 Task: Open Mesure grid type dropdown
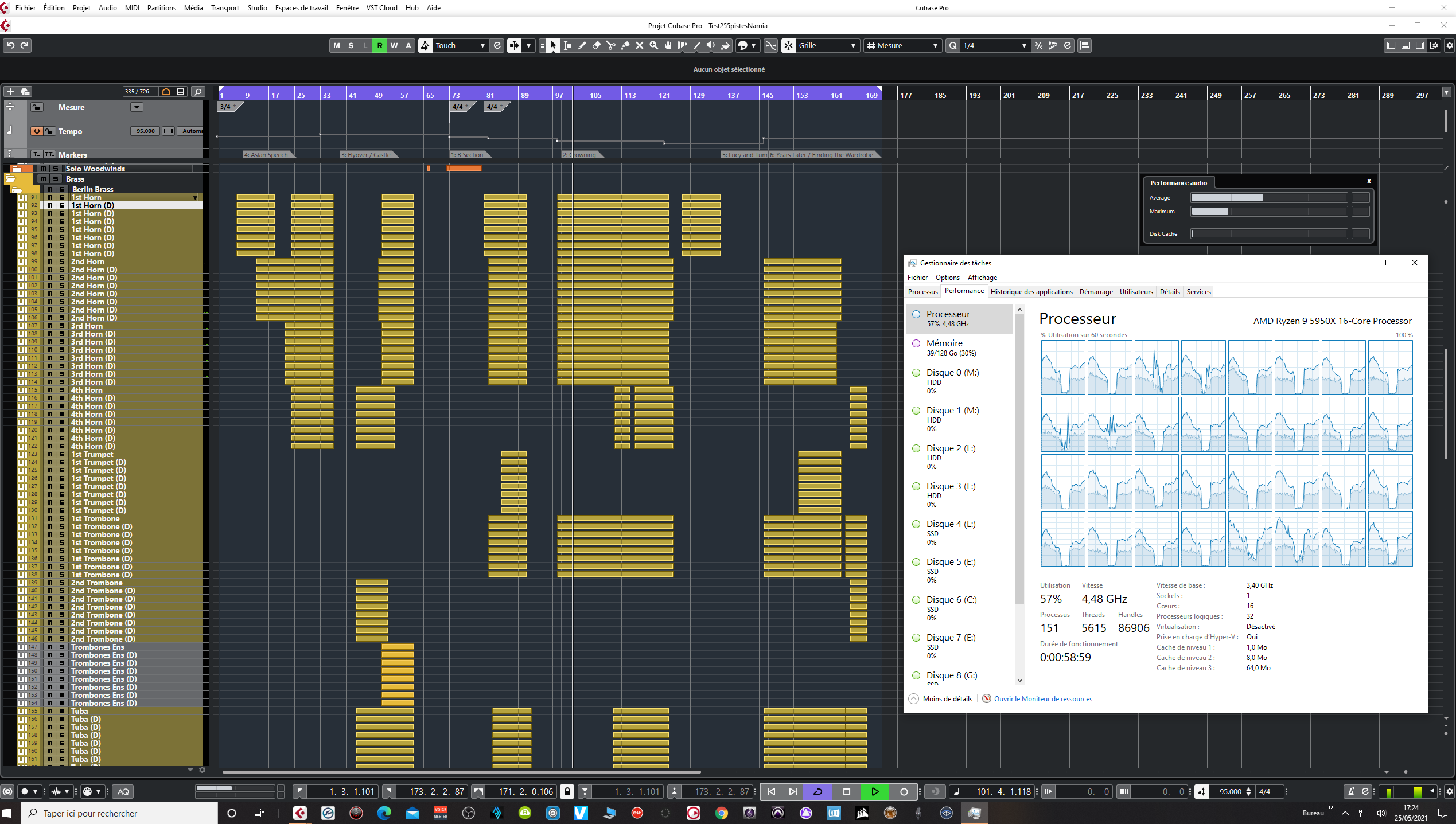tap(902, 45)
